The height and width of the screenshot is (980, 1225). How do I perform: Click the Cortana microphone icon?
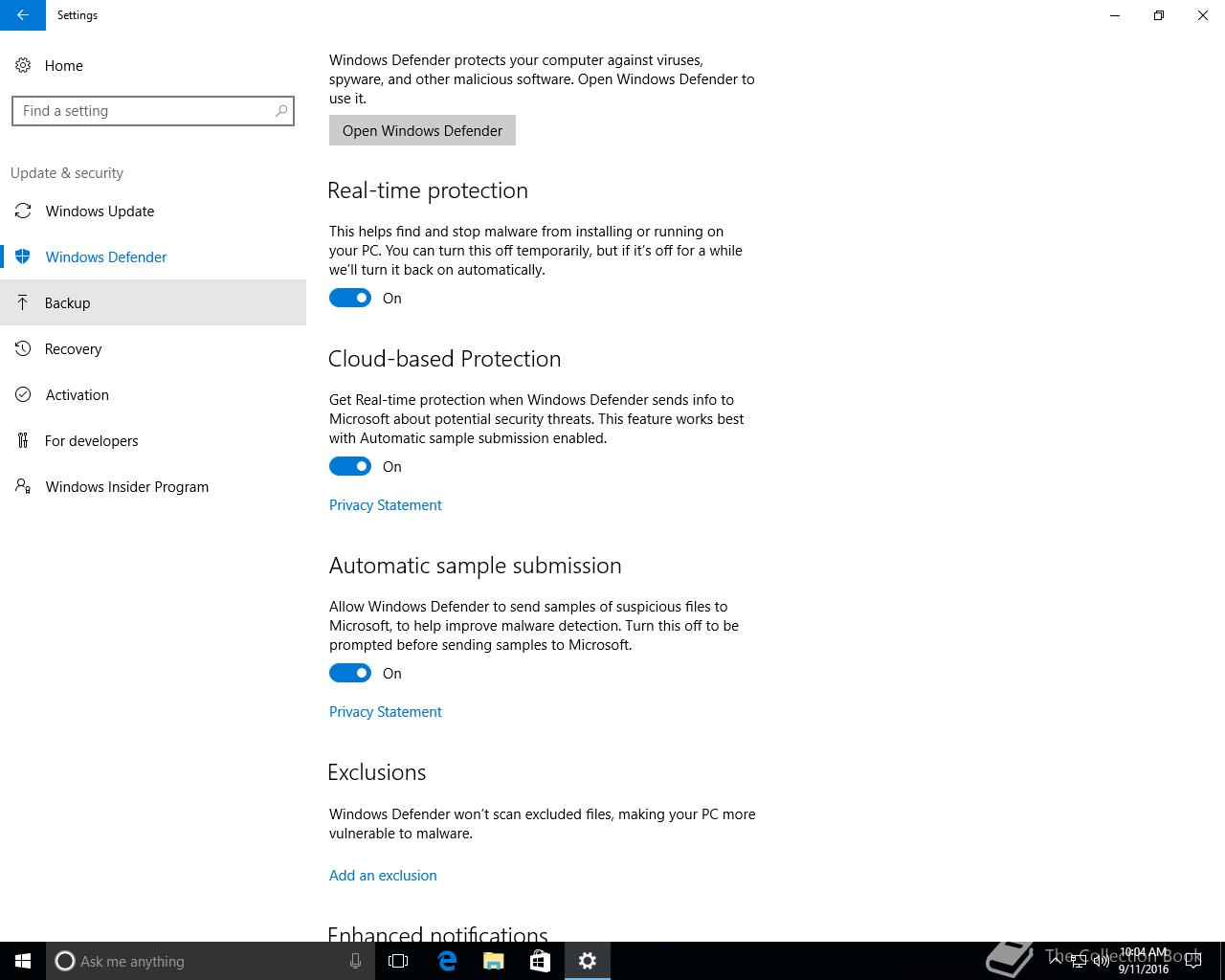(355, 961)
